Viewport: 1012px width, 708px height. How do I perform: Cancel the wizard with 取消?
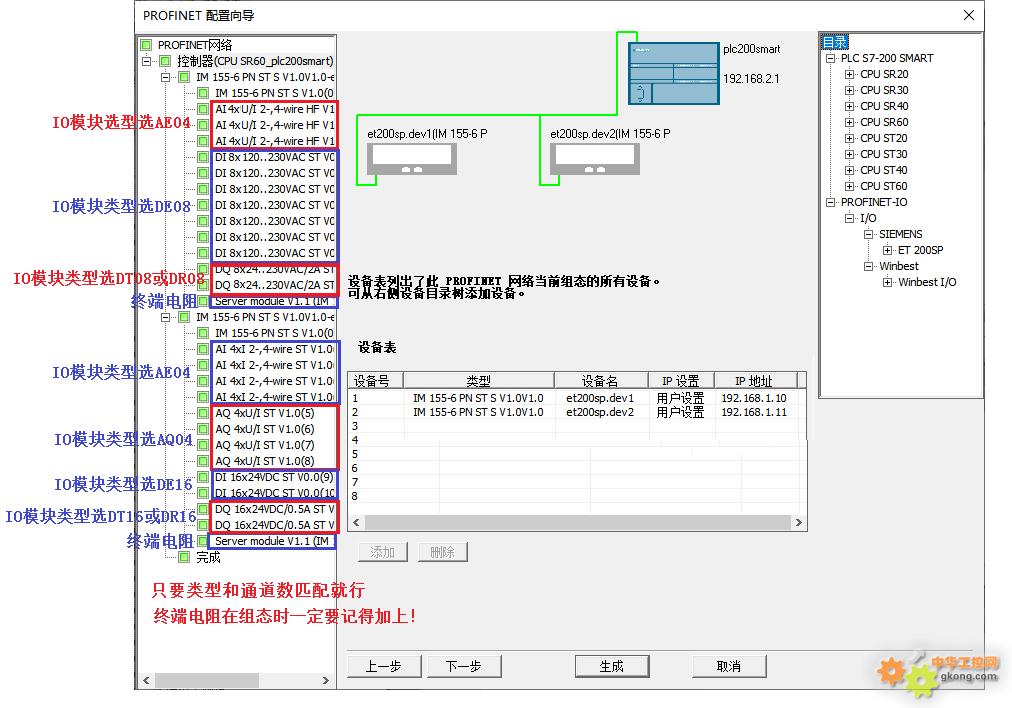729,666
